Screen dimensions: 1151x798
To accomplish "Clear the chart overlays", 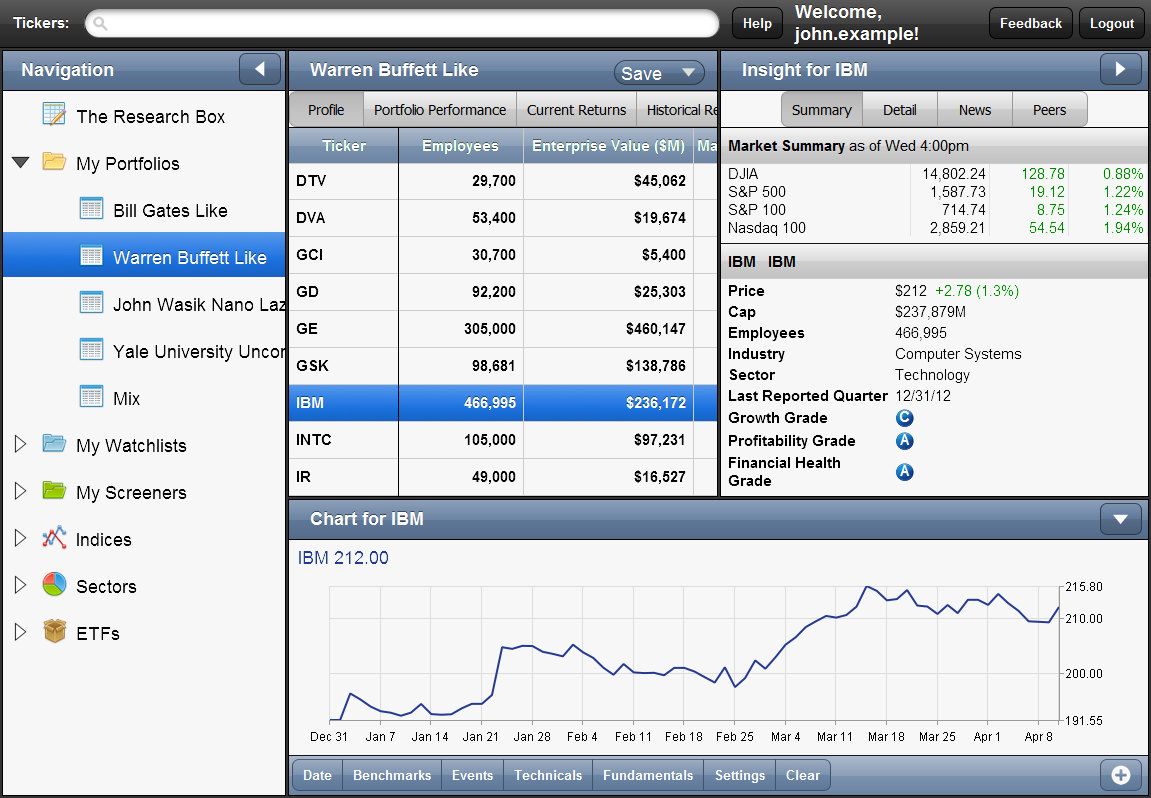I will pos(802,775).
